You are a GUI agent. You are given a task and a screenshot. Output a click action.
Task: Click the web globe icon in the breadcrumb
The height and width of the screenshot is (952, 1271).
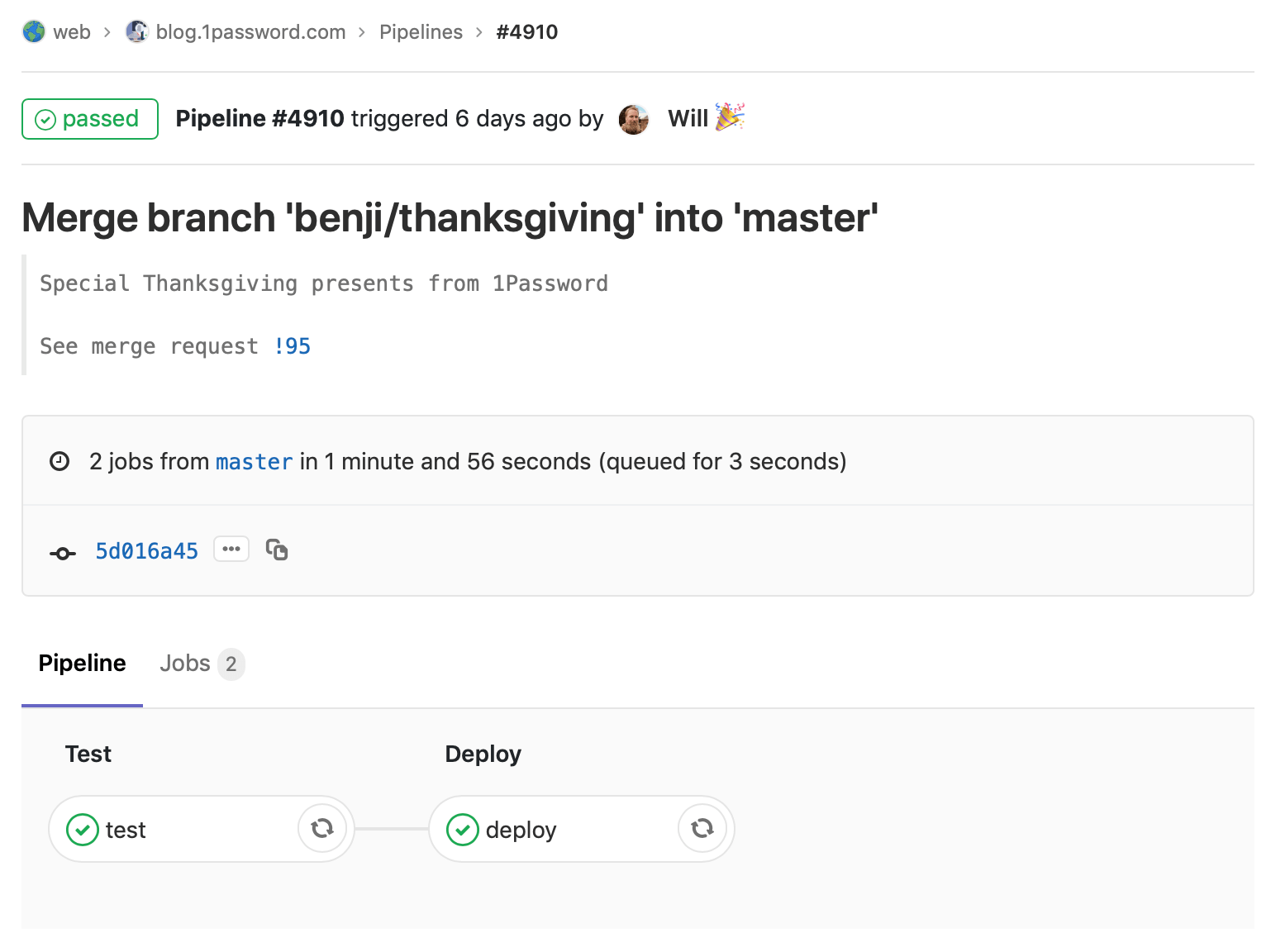[31, 31]
